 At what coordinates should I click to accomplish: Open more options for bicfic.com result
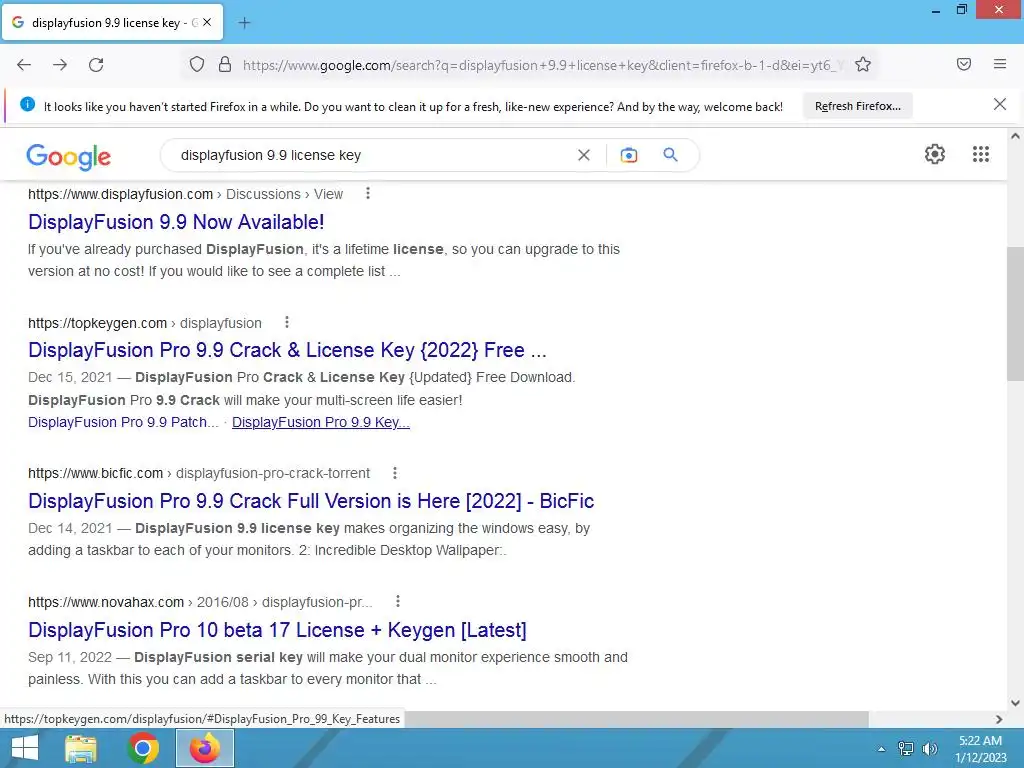[395, 473]
